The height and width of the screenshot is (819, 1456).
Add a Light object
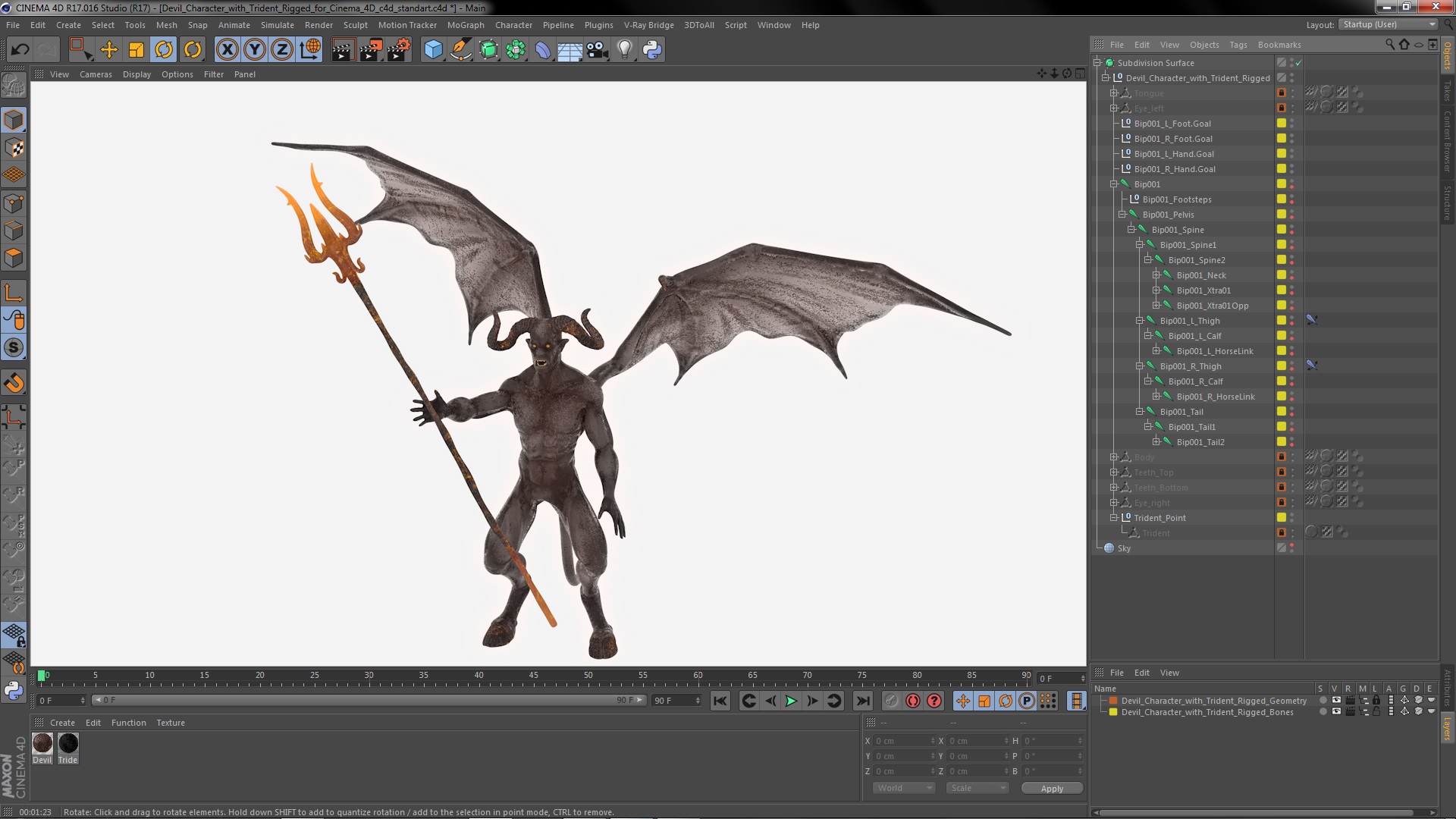[x=625, y=50]
